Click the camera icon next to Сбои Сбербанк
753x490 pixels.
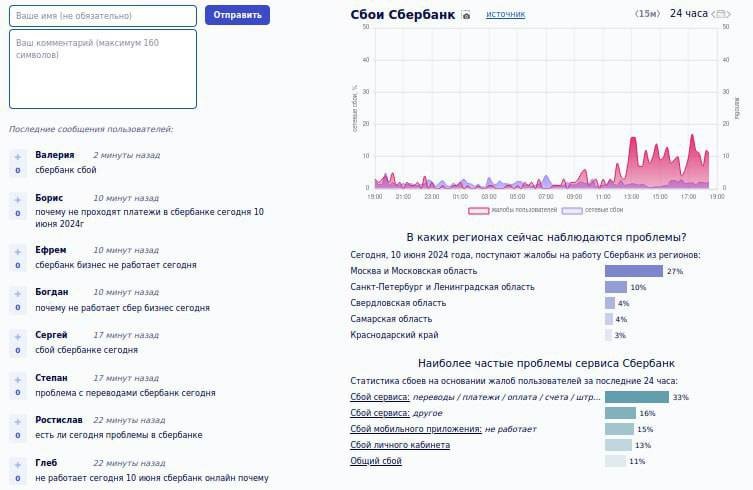(466, 15)
